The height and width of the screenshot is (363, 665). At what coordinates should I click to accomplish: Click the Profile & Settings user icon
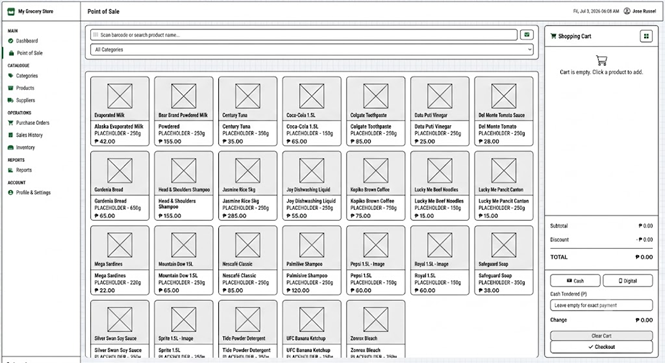point(11,192)
